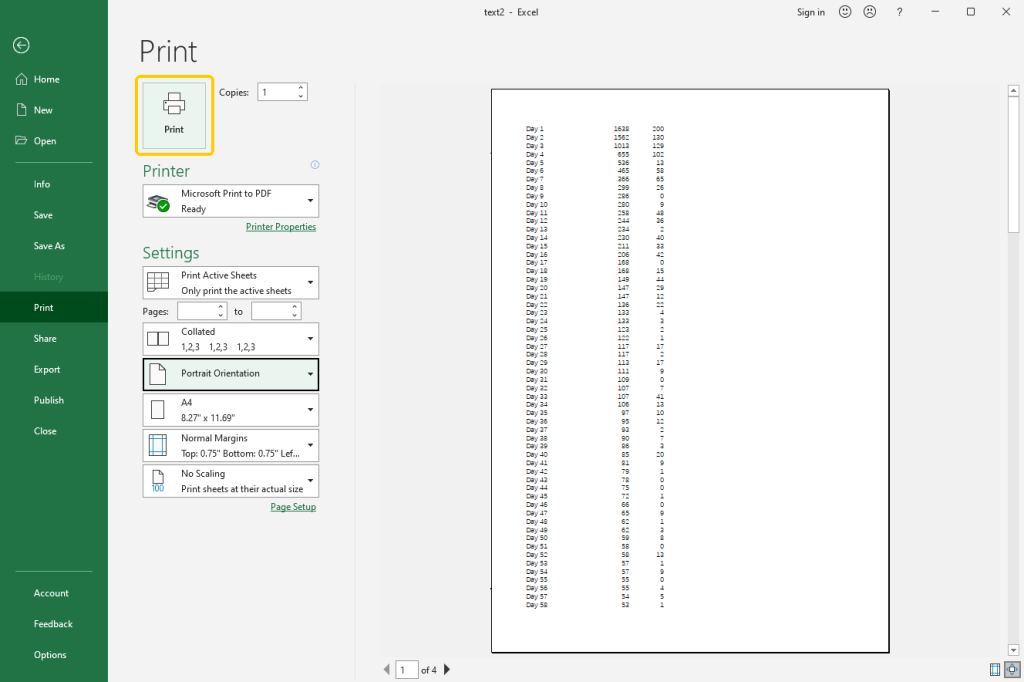The width and height of the screenshot is (1024, 682).
Task: Click the large Print button icon
Action: [174, 110]
